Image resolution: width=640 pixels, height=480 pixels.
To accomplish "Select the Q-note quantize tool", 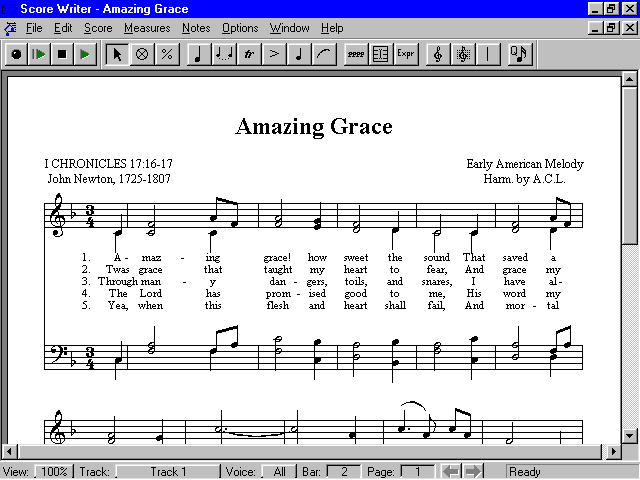I will (x=520, y=54).
